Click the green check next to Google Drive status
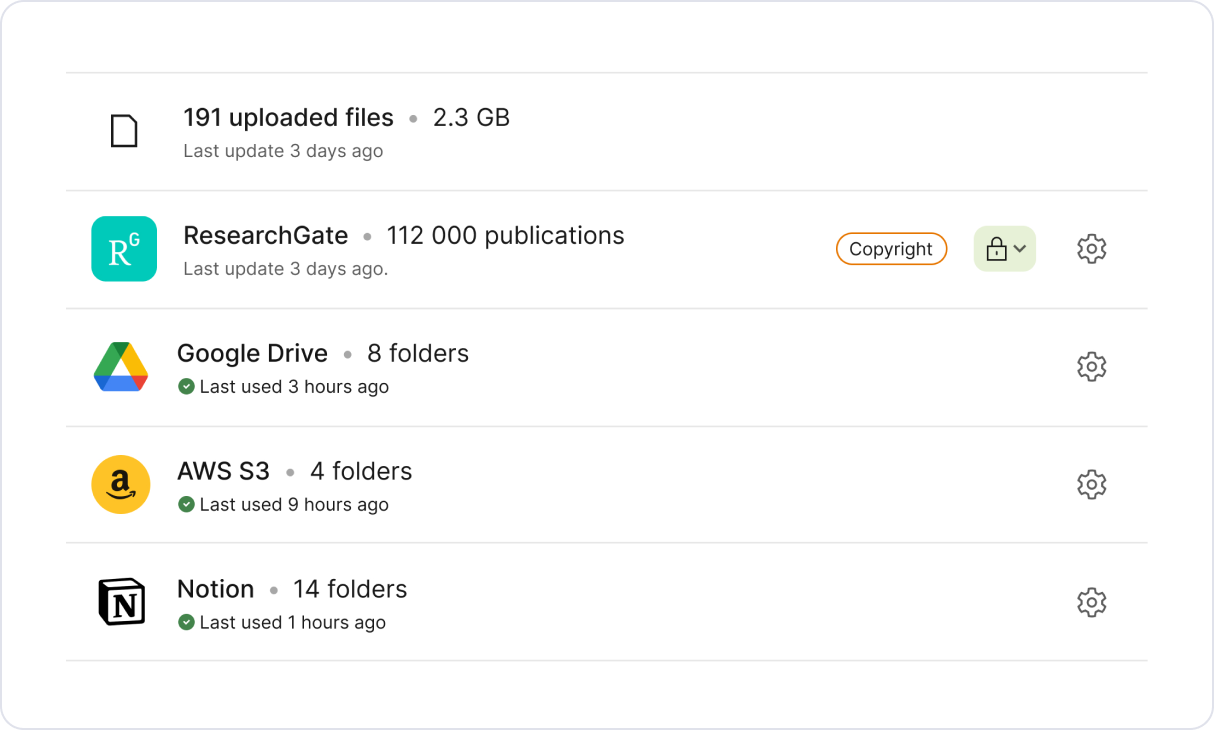 point(186,386)
